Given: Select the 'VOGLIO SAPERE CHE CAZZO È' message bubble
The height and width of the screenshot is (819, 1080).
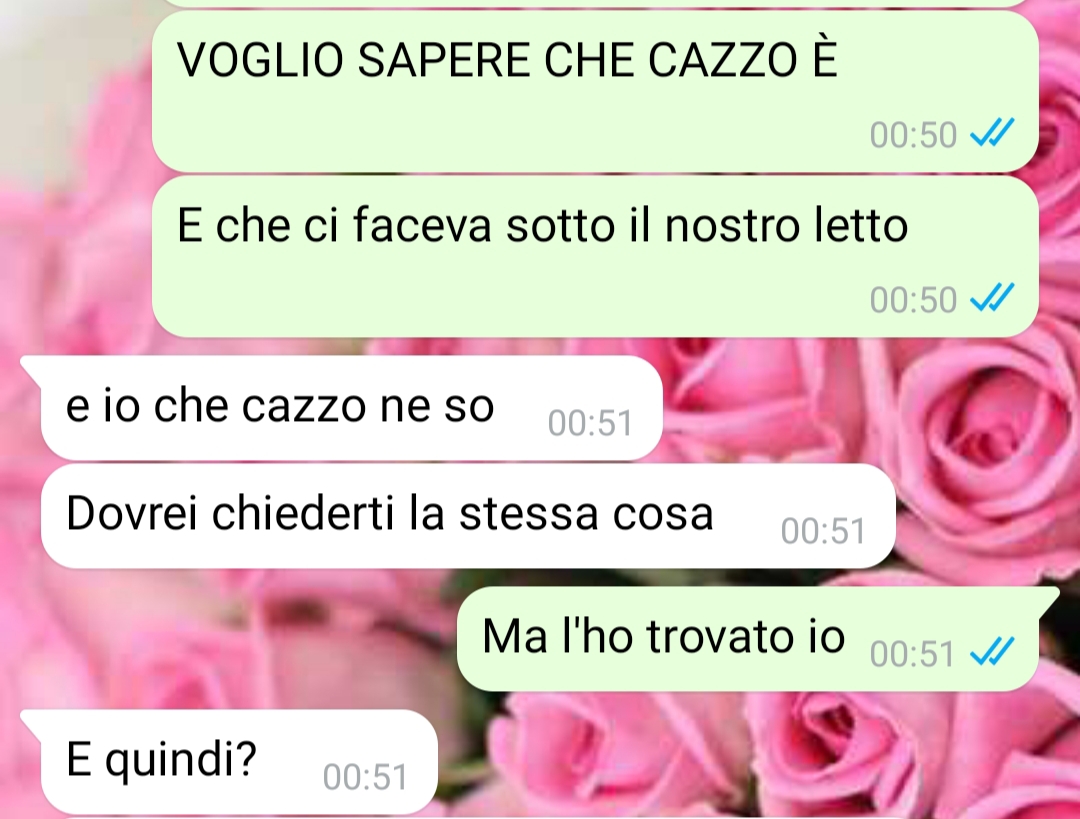Looking at the screenshot, I should [x=595, y=91].
